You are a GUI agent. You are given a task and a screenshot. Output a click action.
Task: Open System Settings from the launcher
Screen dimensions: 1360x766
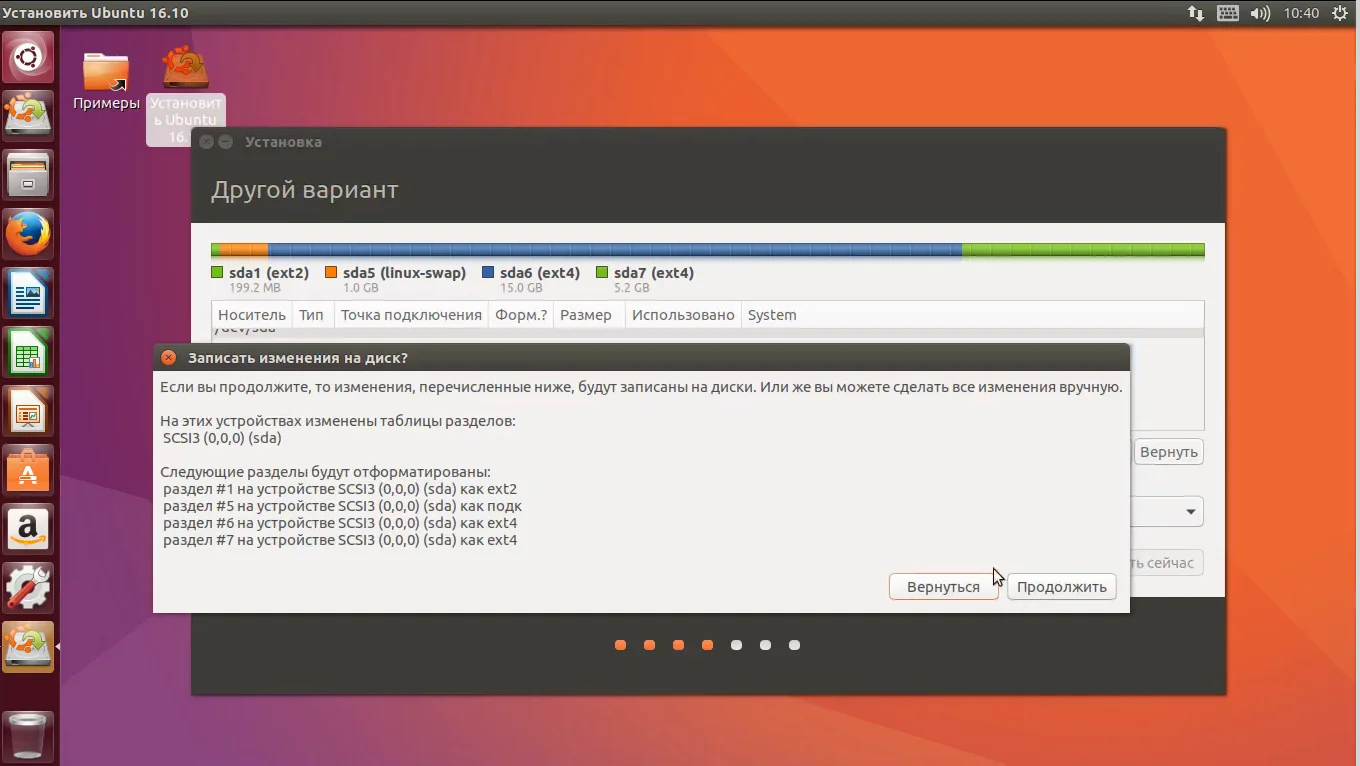28,588
